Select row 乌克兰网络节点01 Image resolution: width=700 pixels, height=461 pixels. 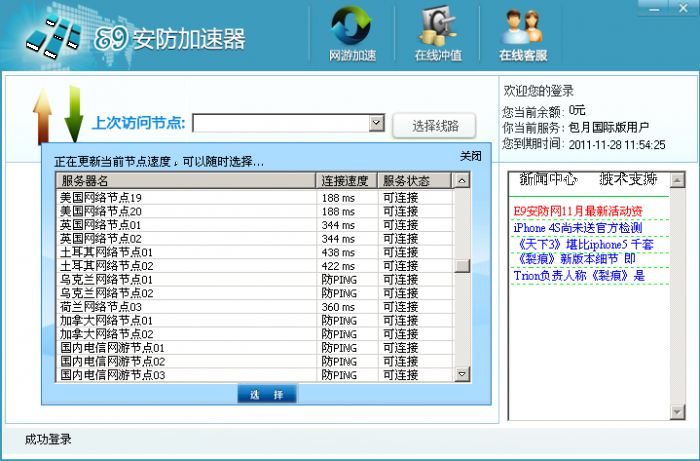click(254, 279)
